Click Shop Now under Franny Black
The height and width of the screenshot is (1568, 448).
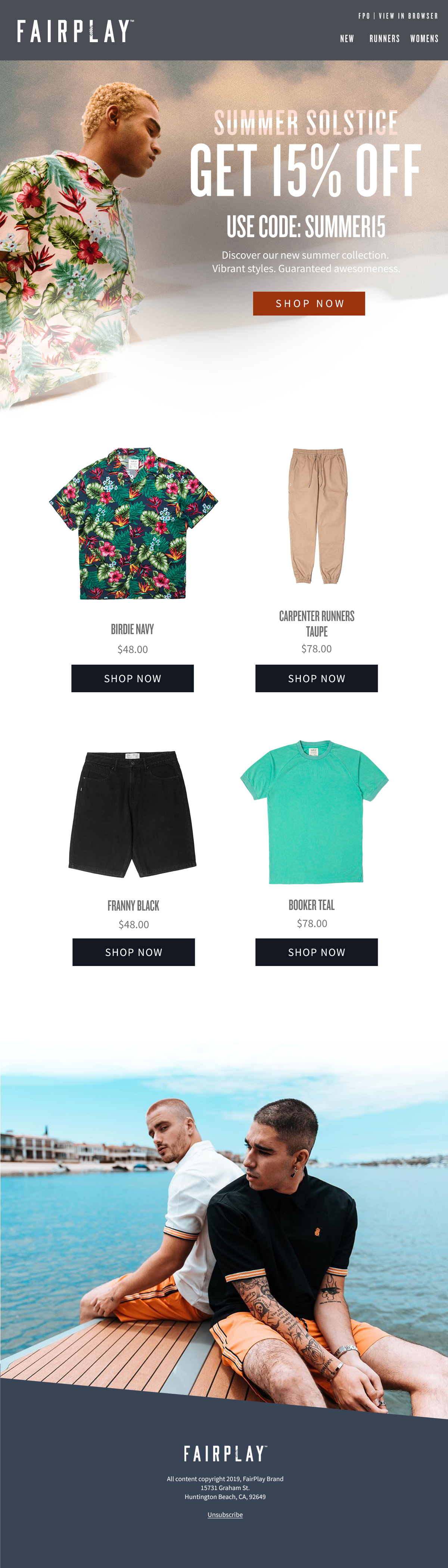pyautogui.click(x=134, y=952)
